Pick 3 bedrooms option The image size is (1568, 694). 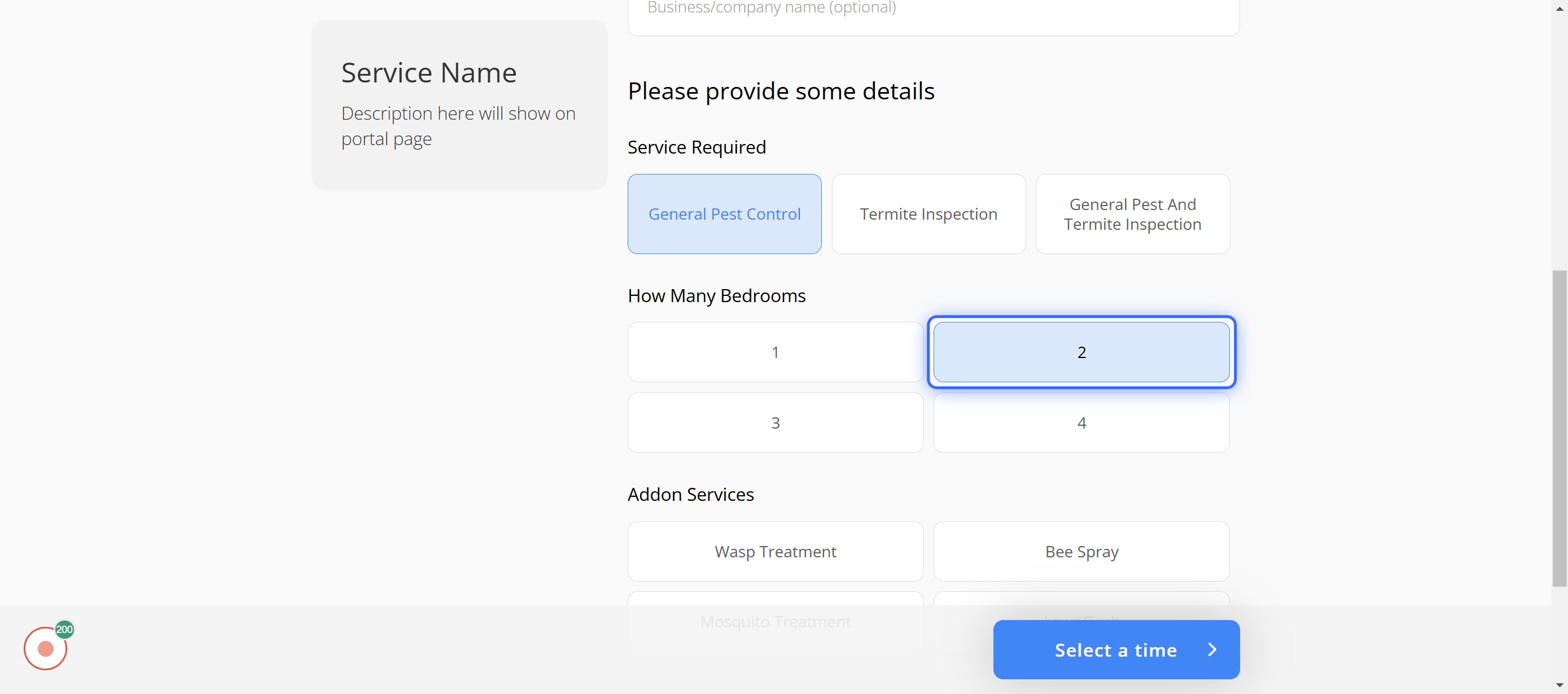[775, 422]
